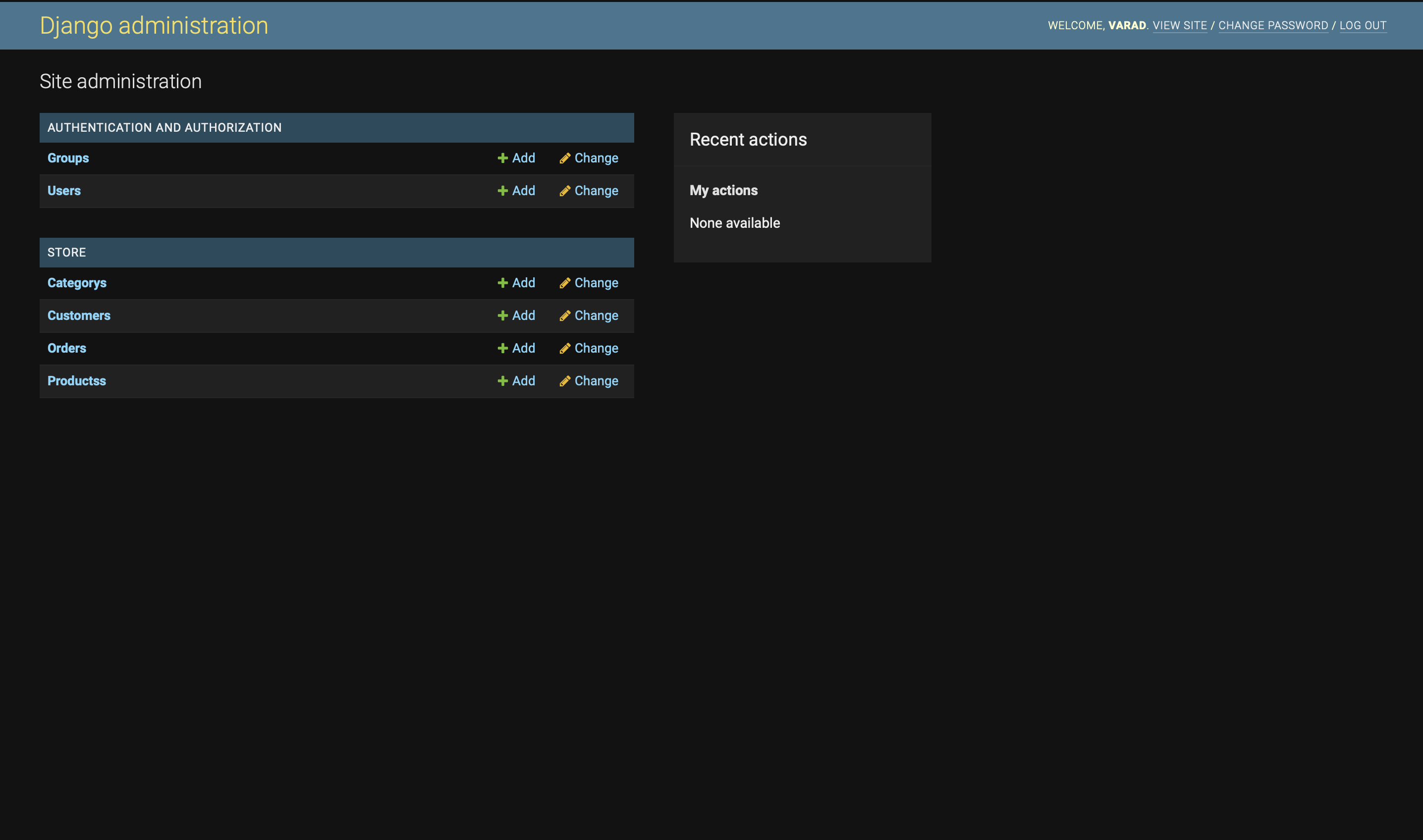This screenshot has height=840, width=1423.
Task: Click the pencil icon beside Customers
Action: (x=564, y=316)
